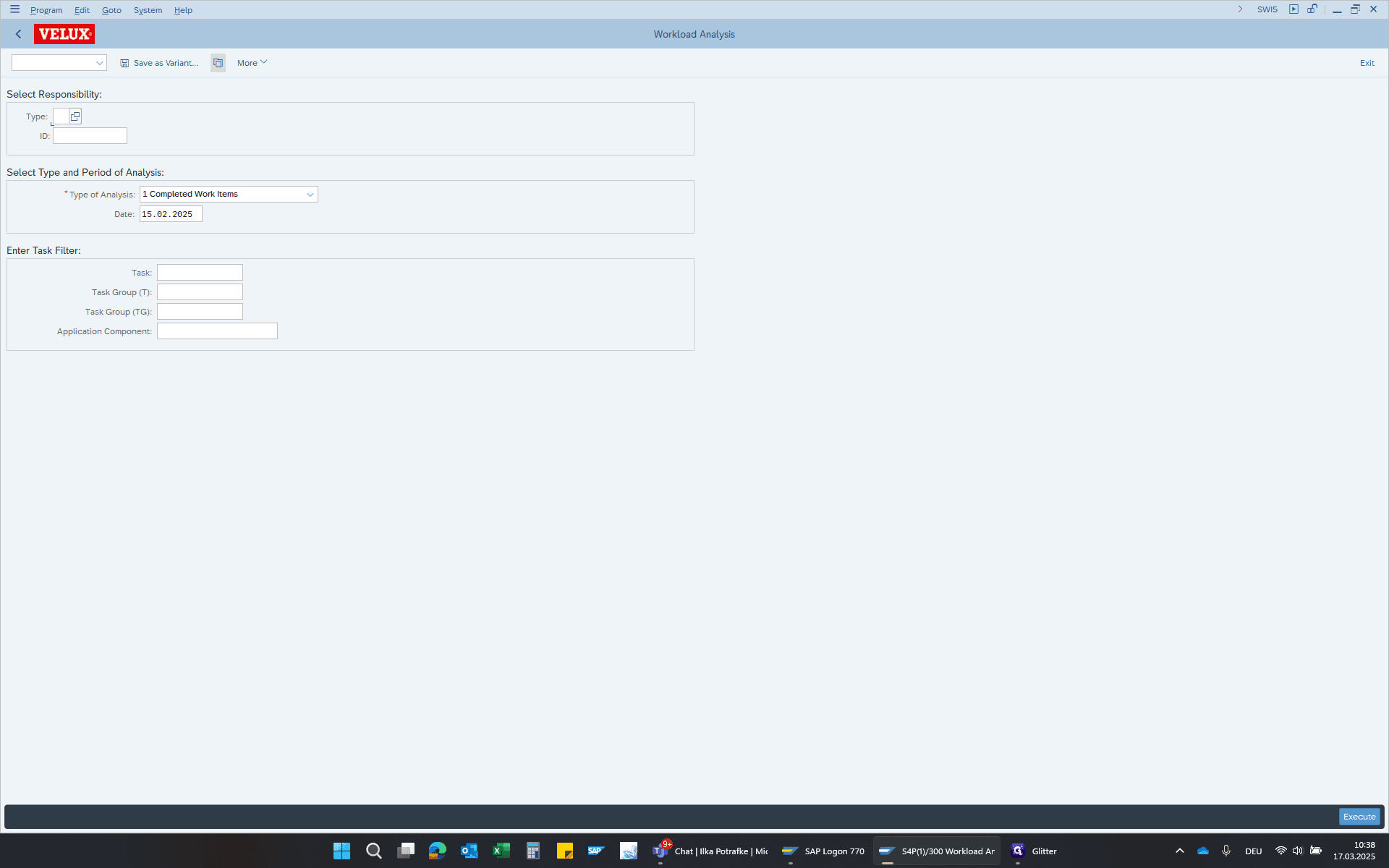Expand the command field chevron near SWI5
Image resolution: width=1389 pixels, height=868 pixels.
[x=1240, y=9]
